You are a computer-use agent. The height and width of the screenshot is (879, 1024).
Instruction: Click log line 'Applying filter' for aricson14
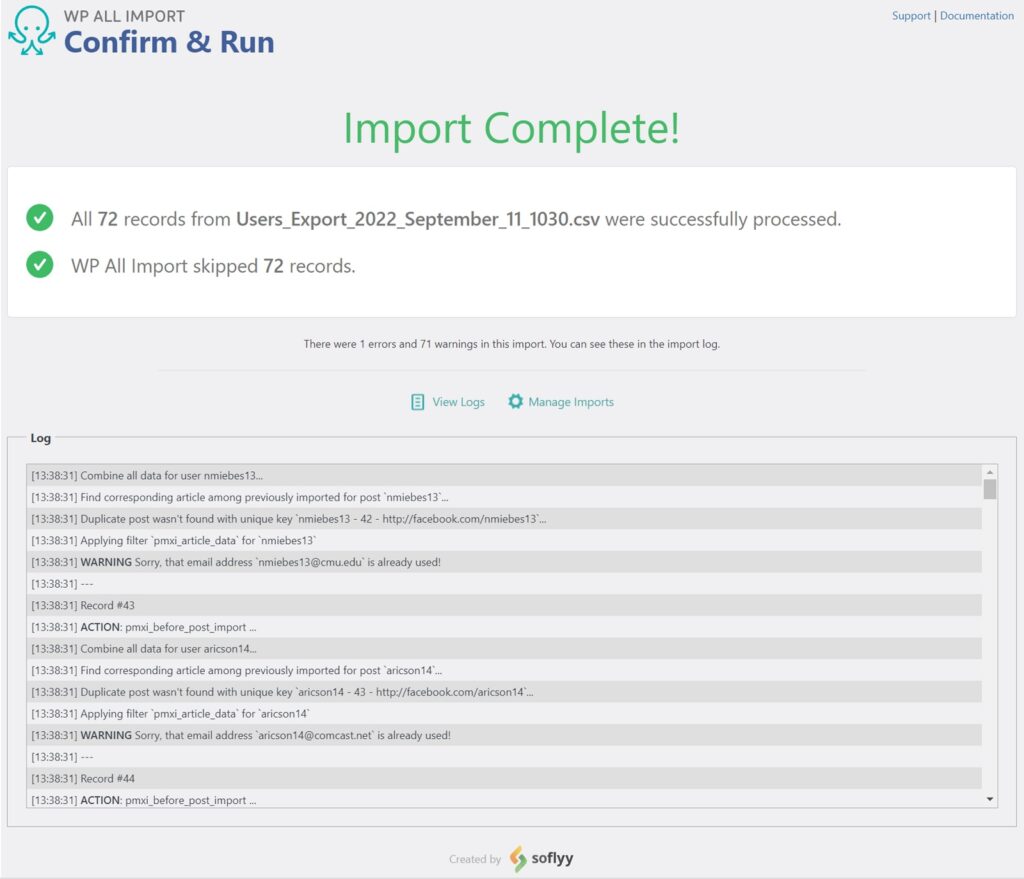pyautogui.click(x=504, y=713)
